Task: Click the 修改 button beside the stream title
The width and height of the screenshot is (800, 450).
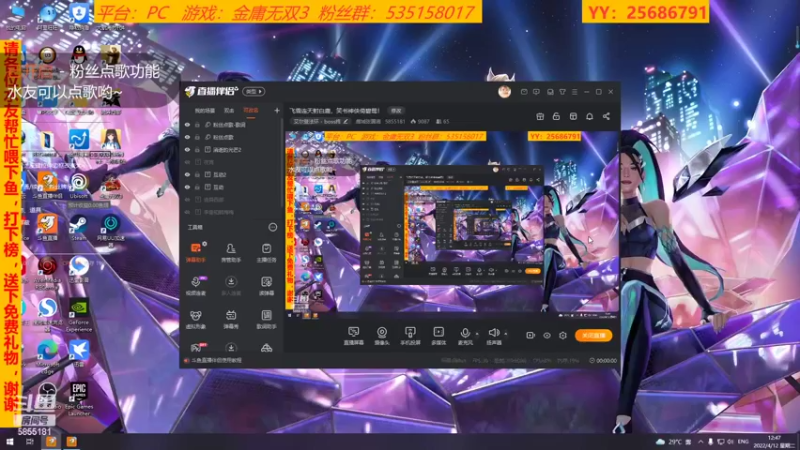Action: (x=396, y=110)
